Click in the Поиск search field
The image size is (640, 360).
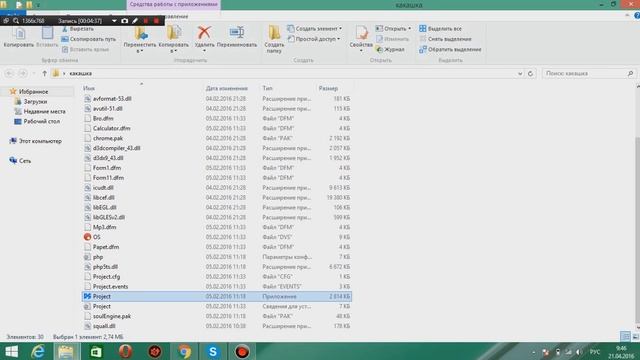[589, 73]
